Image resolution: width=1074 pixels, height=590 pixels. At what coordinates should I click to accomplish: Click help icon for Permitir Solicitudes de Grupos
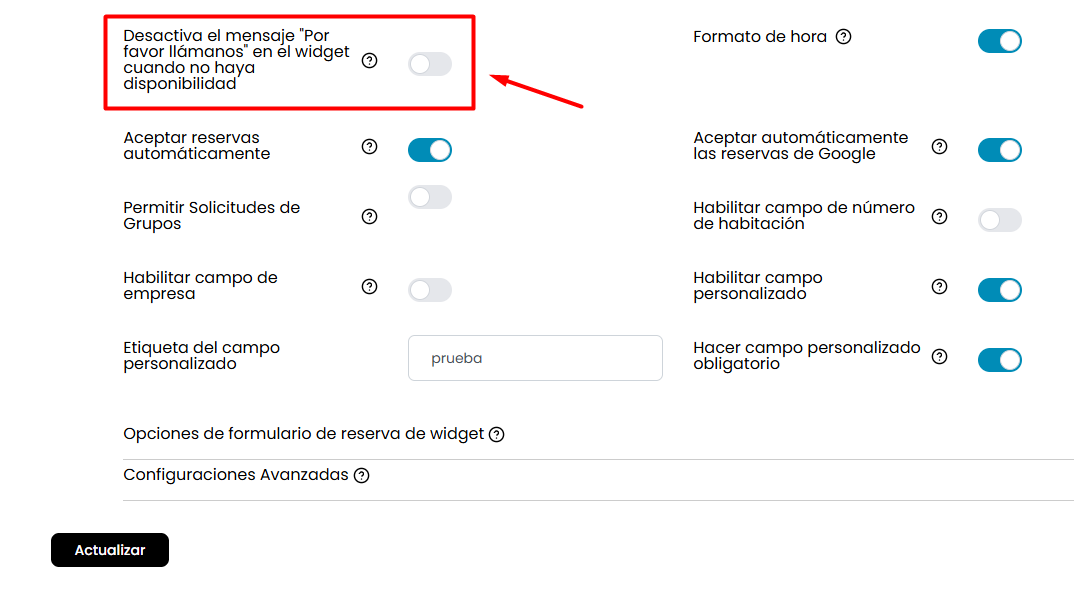pyautogui.click(x=369, y=217)
